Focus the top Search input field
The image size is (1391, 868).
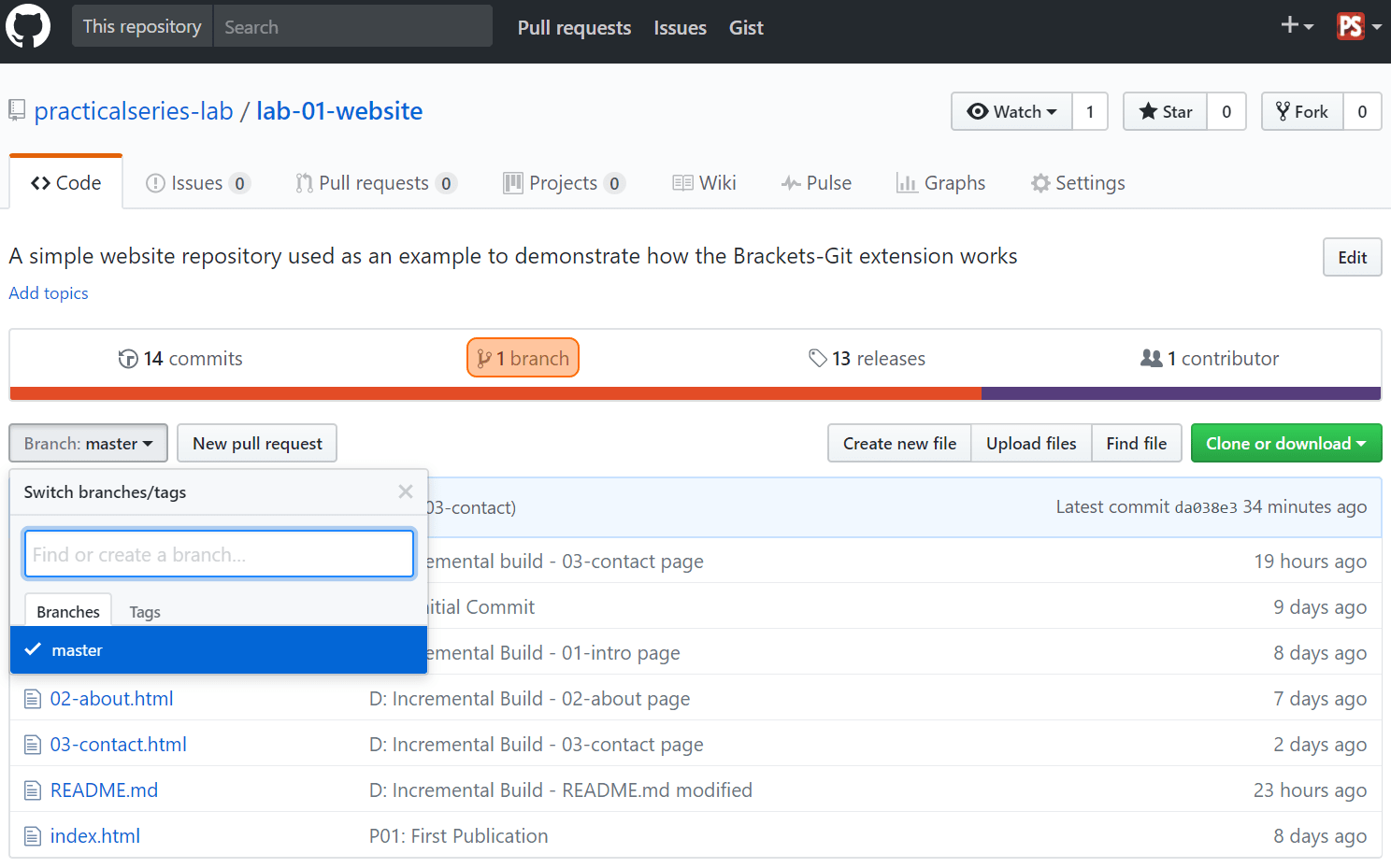(x=352, y=26)
